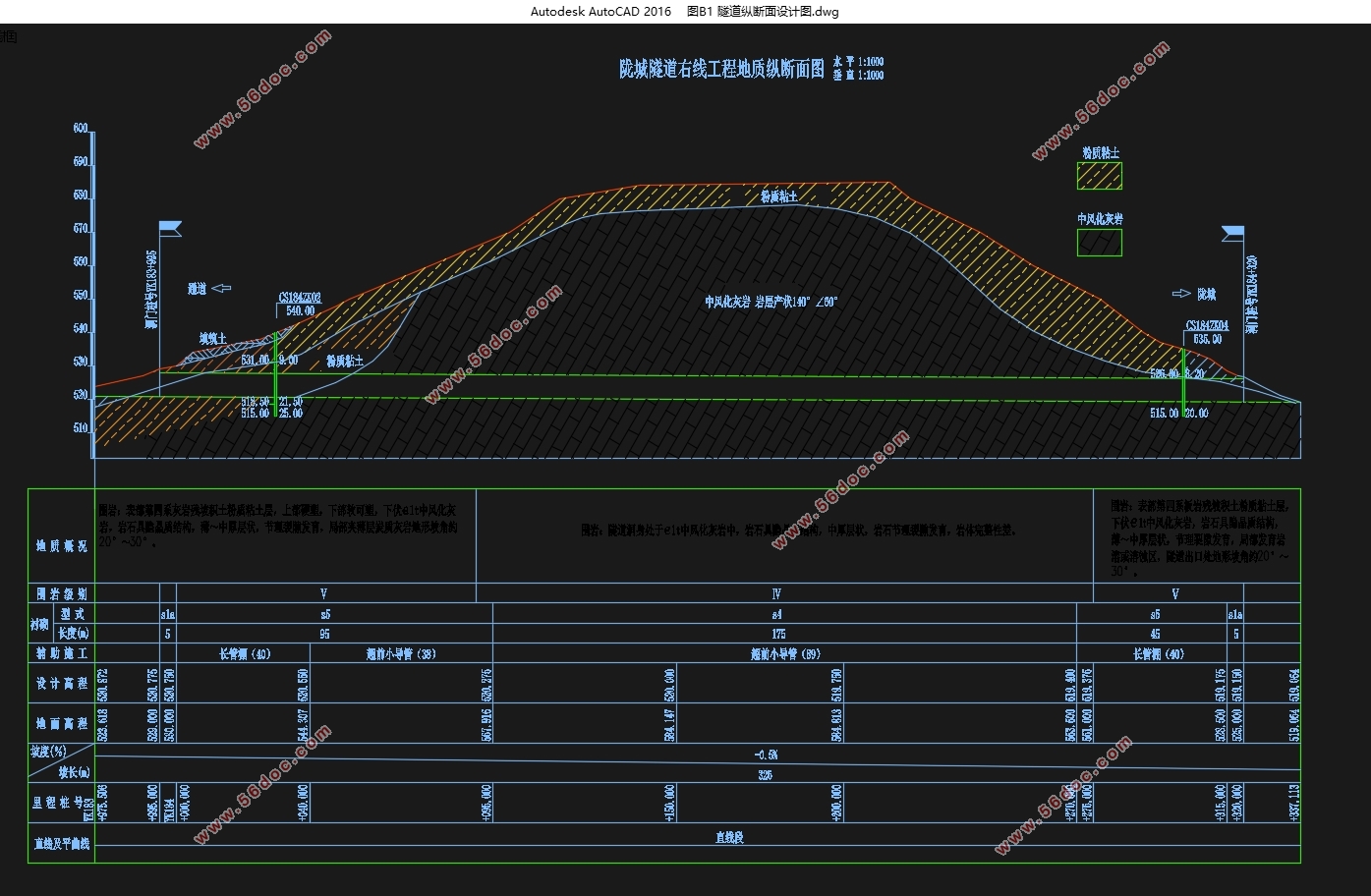This screenshot has height=896, width=1371.
Task: Click the 粉质粘土 hatched legend box
Action: point(1099,177)
